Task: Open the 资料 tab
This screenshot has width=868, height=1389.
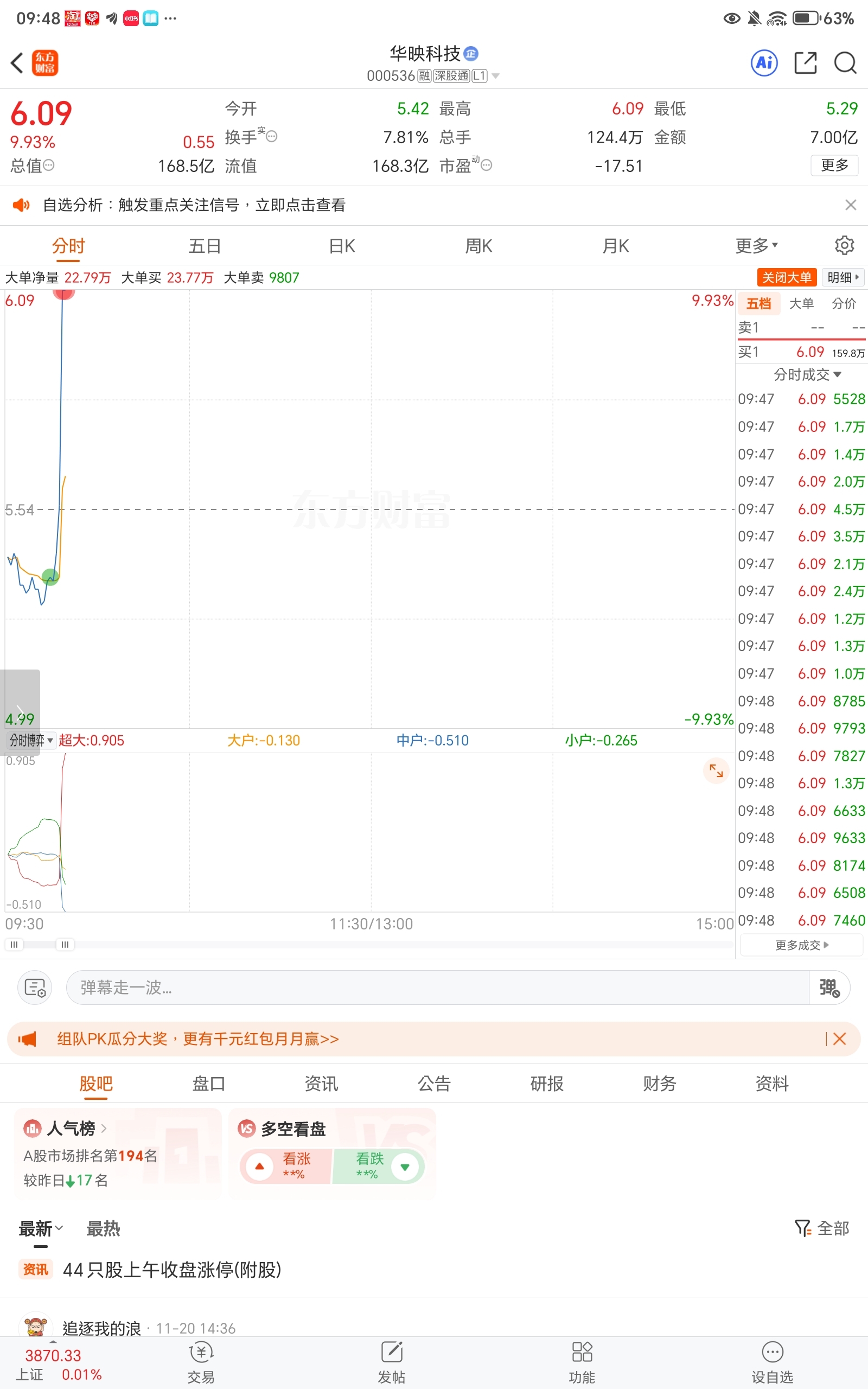Action: pyautogui.click(x=771, y=1083)
